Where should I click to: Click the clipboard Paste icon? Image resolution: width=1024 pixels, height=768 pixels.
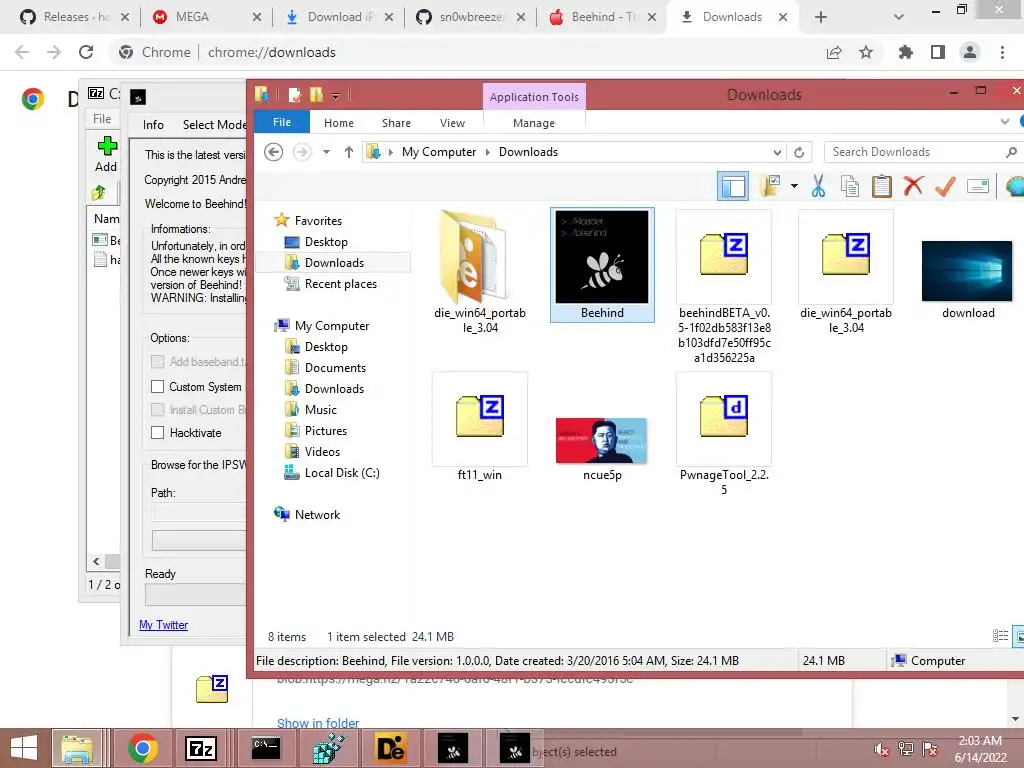[x=882, y=186]
